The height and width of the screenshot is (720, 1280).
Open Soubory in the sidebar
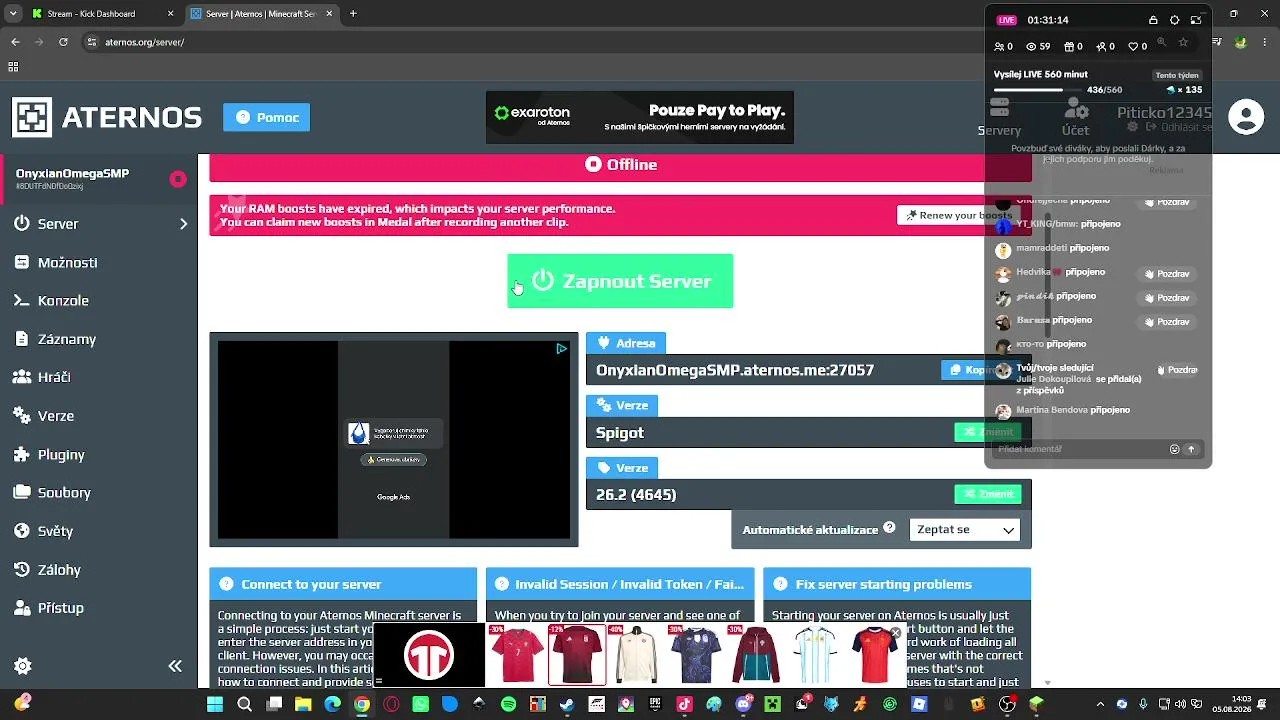click(64, 493)
